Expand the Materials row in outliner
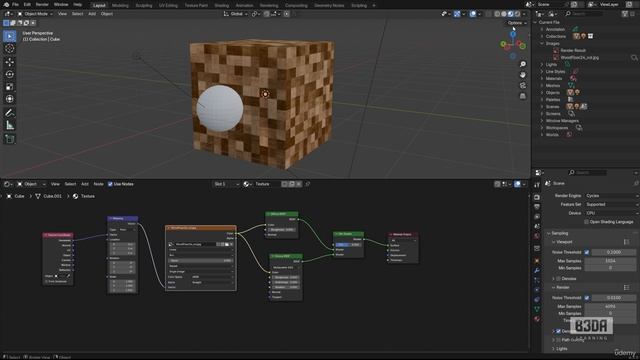640x360 pixels. click(542, 78)
